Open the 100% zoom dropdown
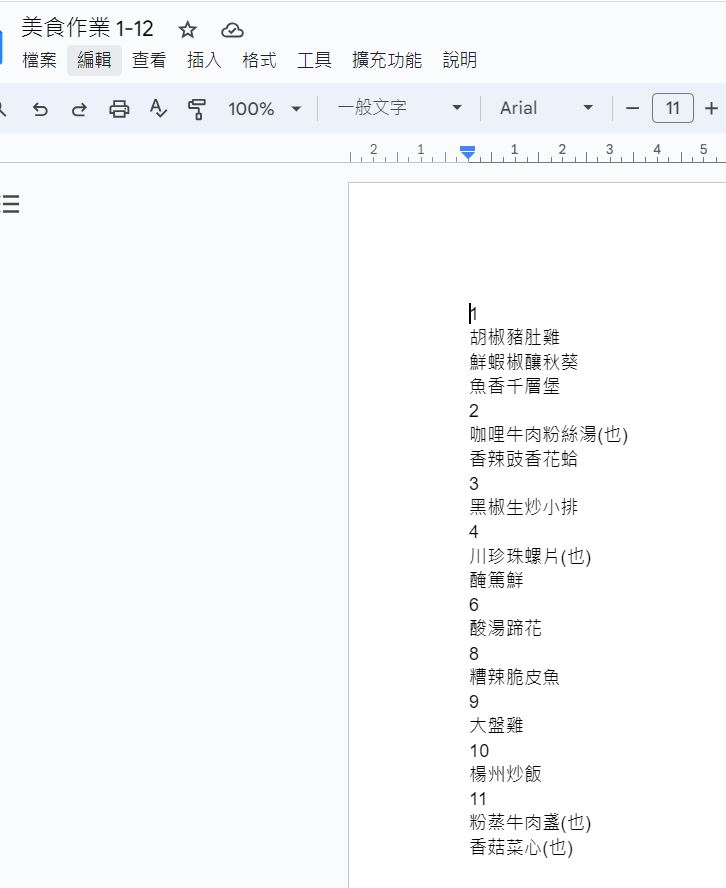The image size is (726, 888). [264, 109]
